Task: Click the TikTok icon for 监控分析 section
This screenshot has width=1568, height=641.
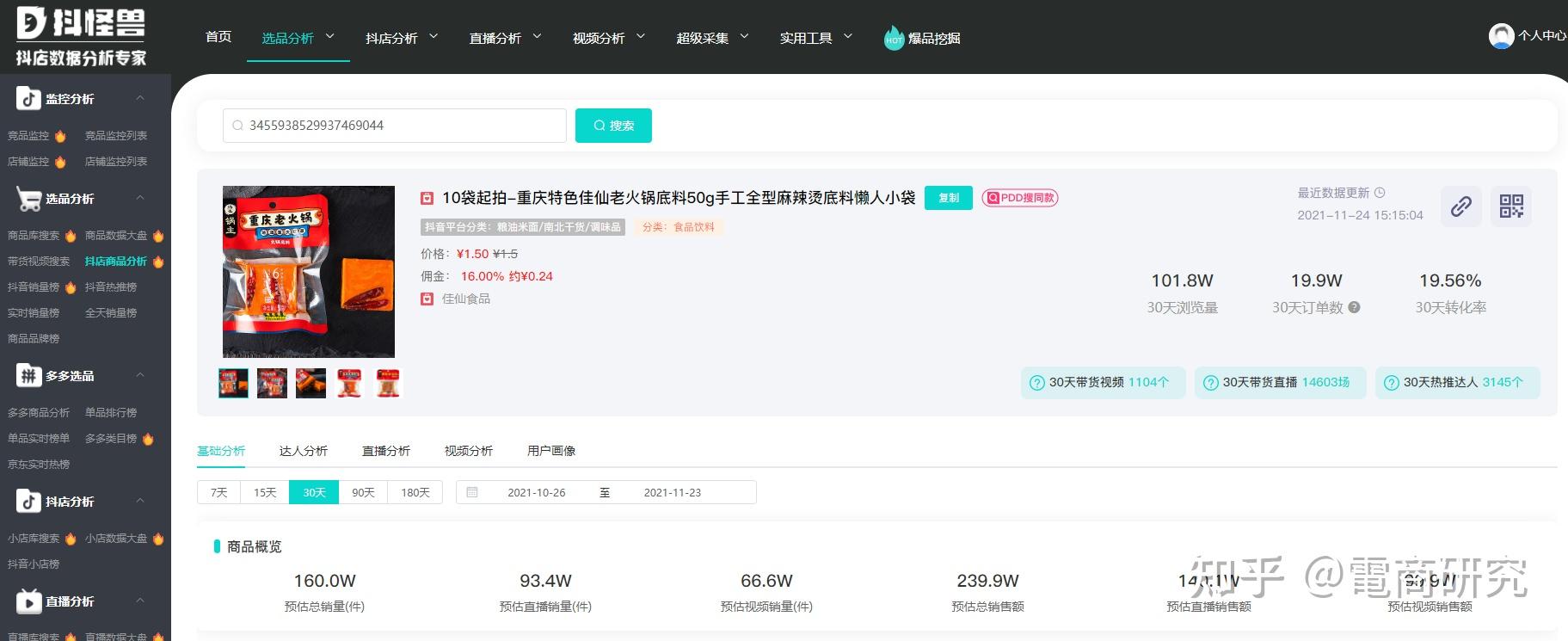Action: pos(28,98)
